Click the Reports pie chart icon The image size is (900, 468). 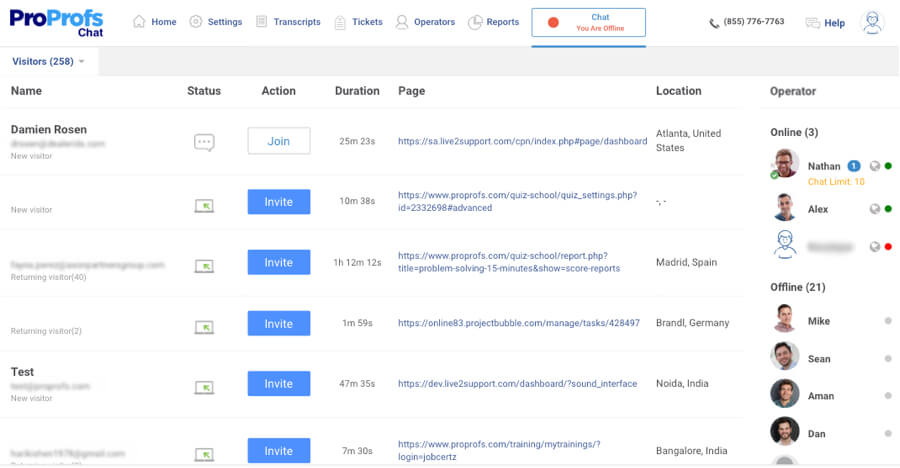point(475,22)
